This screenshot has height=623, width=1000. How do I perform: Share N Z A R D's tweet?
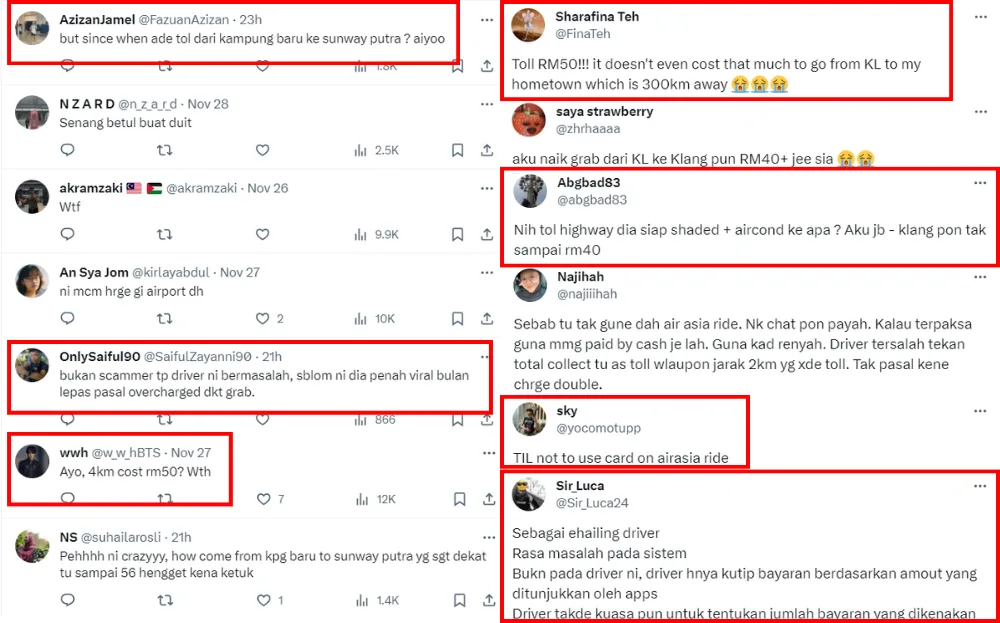click(x=486, y=150)
